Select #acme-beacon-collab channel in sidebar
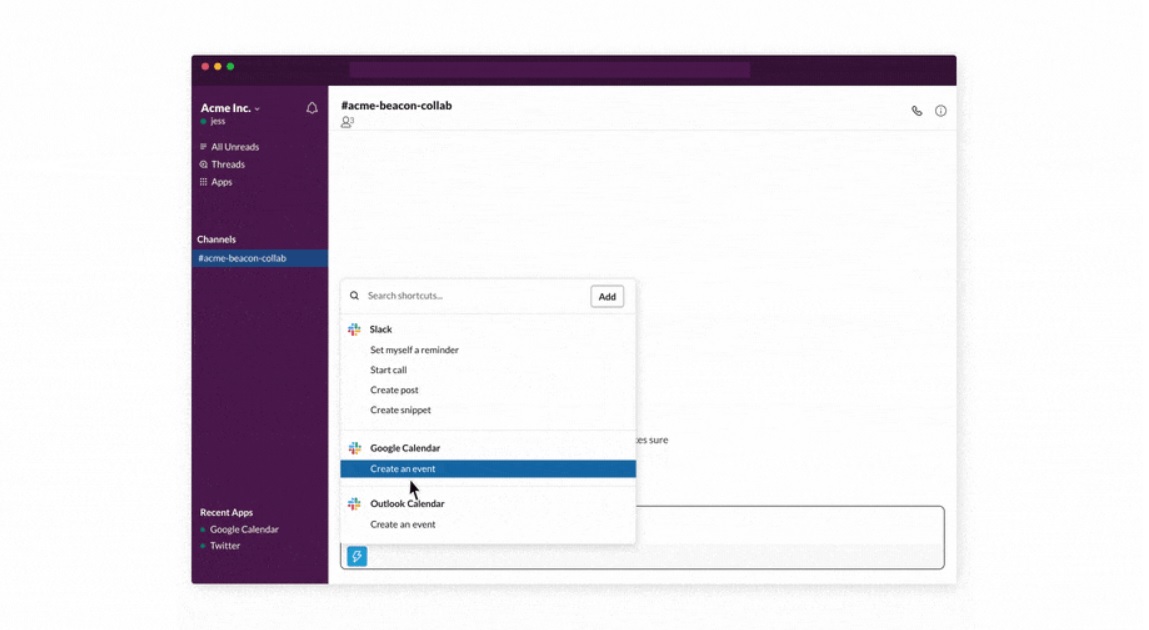This screenshot has width=1149, height=630. click(260, 259)
